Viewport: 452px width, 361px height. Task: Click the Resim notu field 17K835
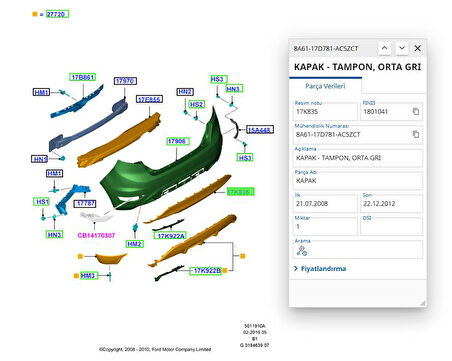pos(325,112)
